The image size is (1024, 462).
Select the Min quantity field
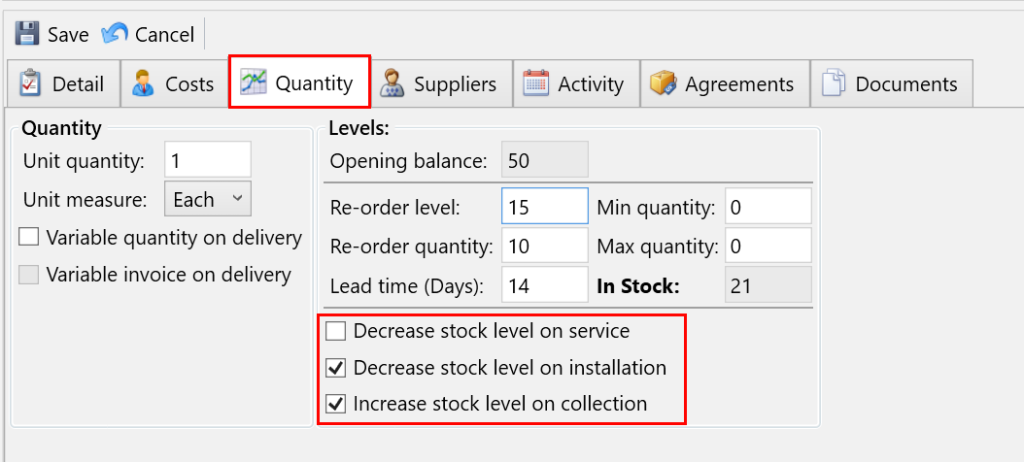[767, 208]
